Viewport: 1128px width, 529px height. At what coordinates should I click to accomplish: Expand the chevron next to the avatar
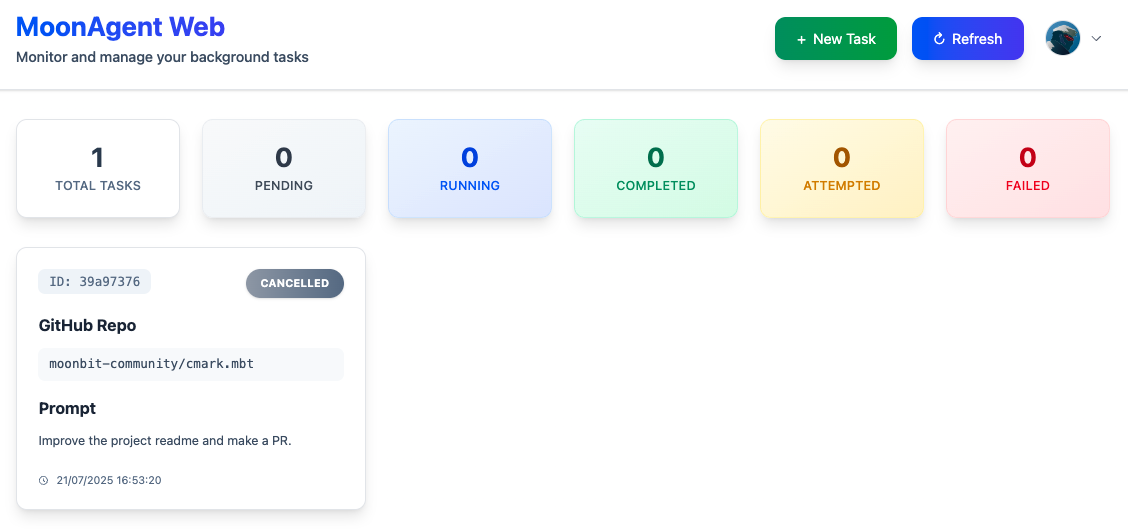click(x=1096, y=39)
